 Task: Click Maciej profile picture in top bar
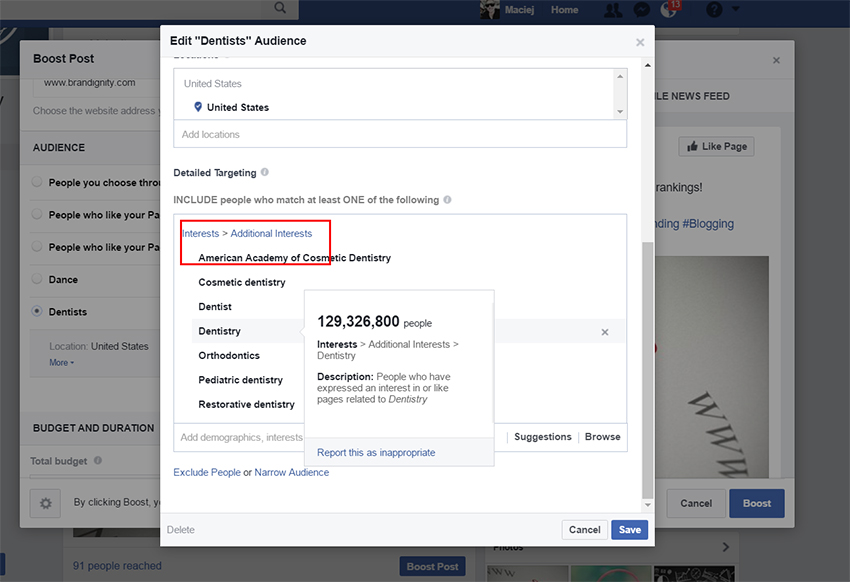(490, 9)
